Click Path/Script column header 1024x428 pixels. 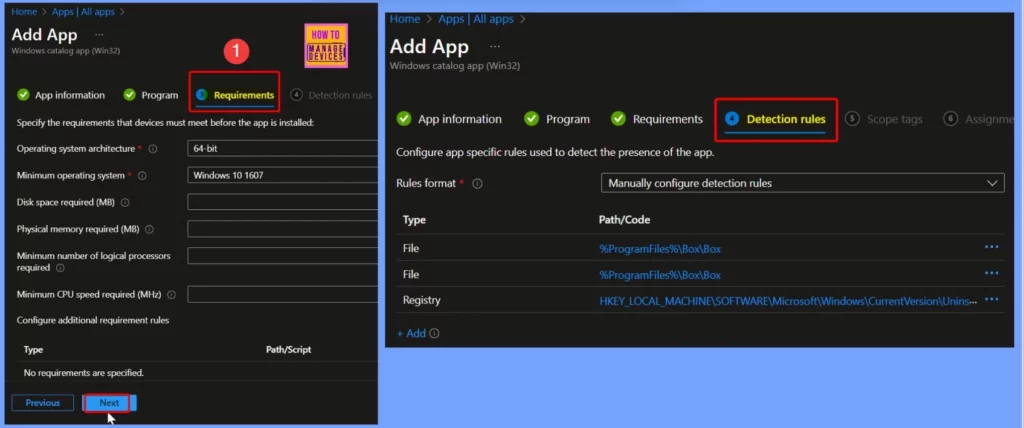289,350
